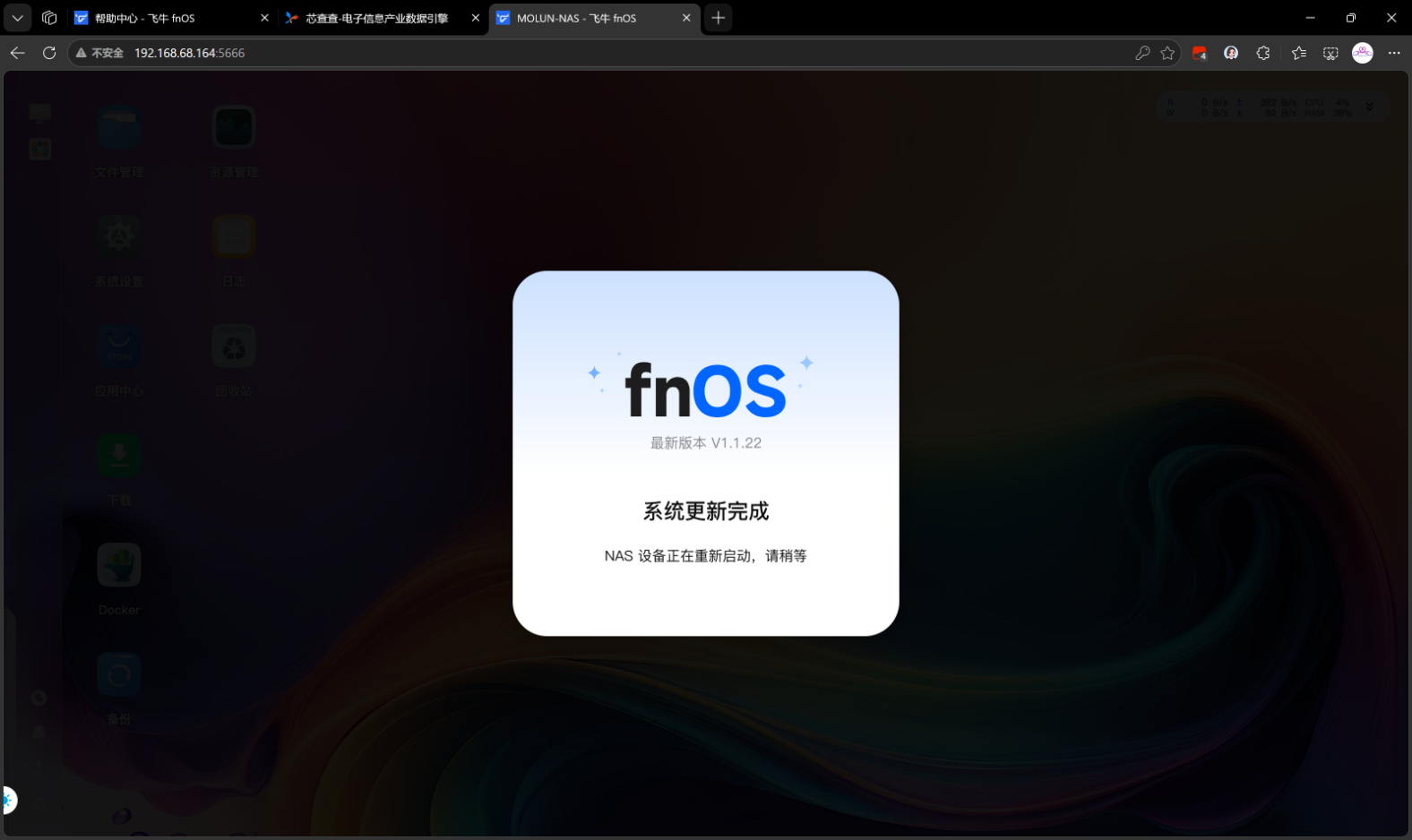
Task: Click the 不安全 site security indicator
Action: [99, 53]
